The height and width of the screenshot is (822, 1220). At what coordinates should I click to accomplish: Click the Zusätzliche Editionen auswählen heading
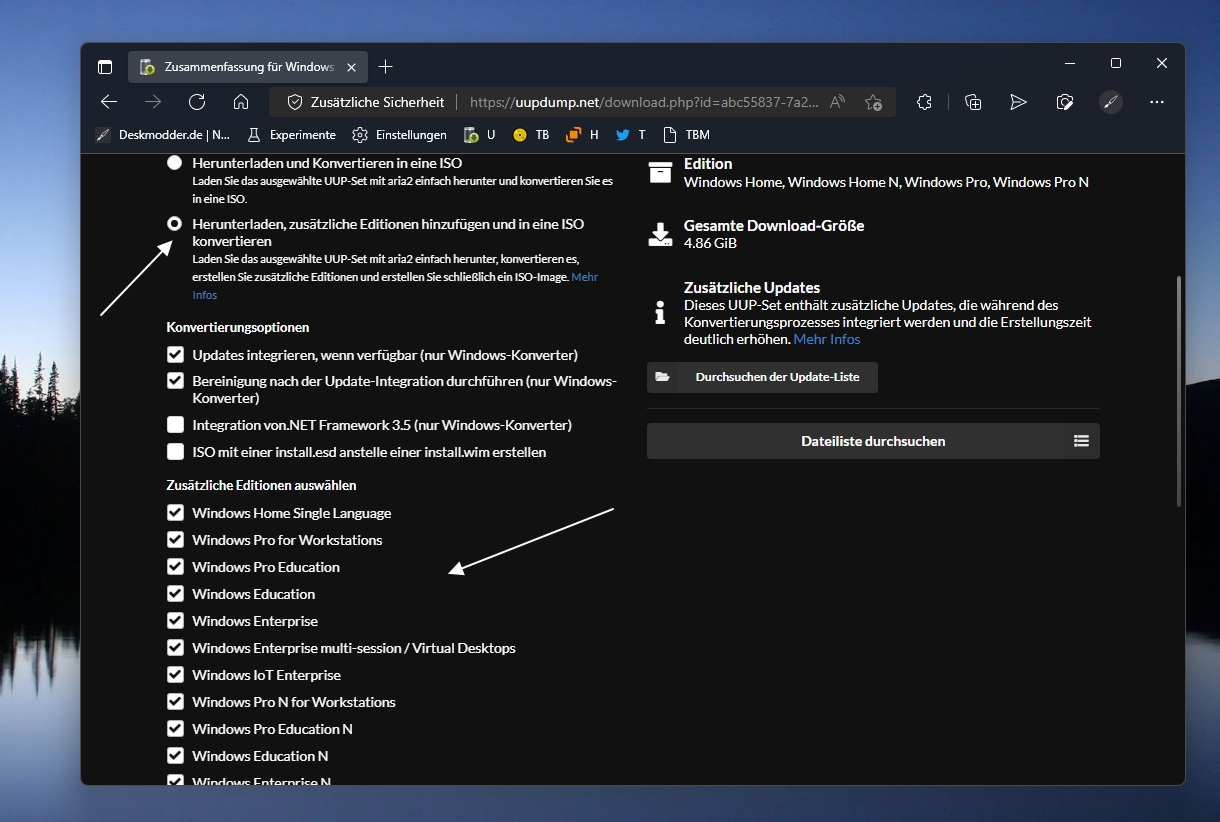(261, 485)
